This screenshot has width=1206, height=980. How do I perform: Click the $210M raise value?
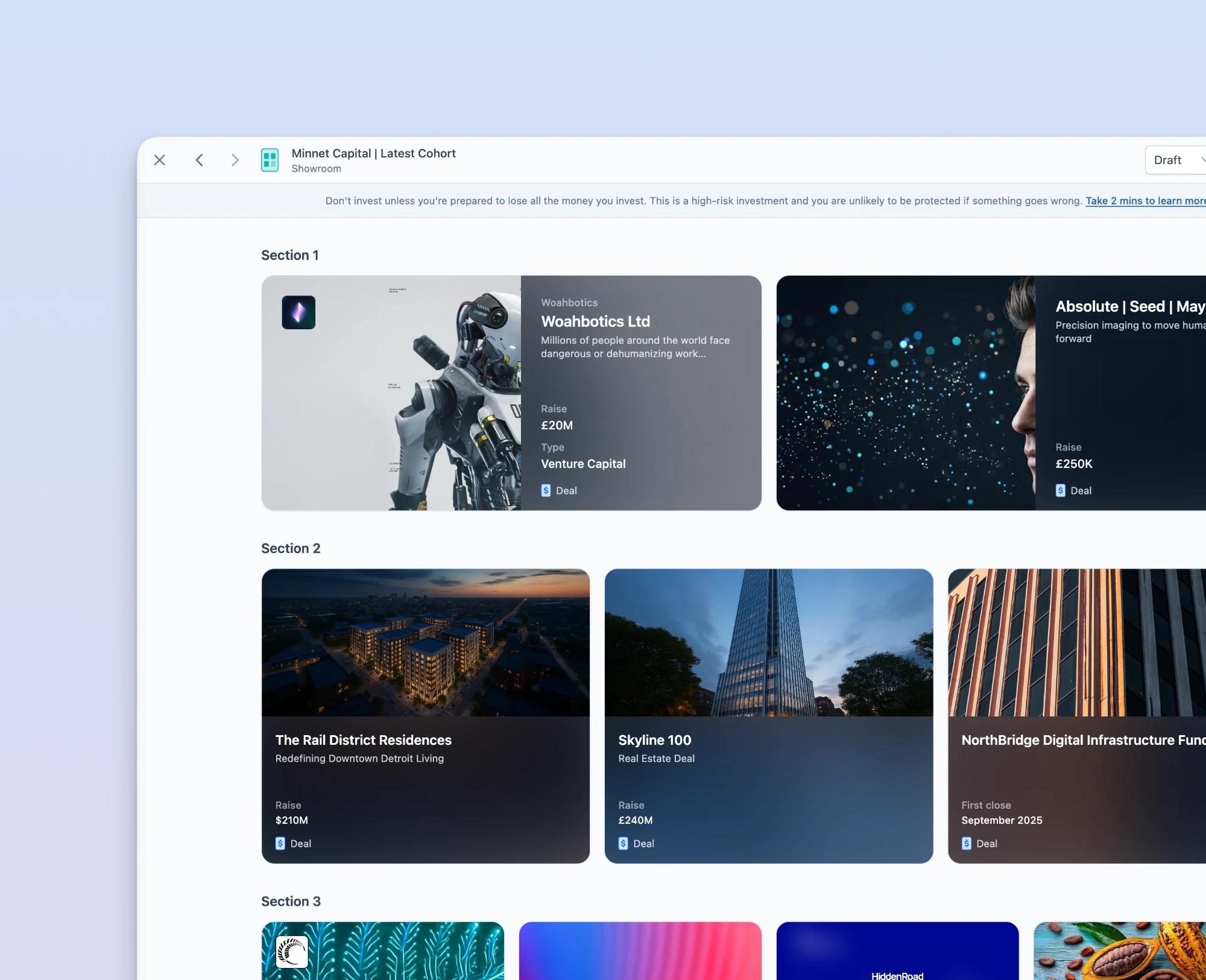point(292,820)
